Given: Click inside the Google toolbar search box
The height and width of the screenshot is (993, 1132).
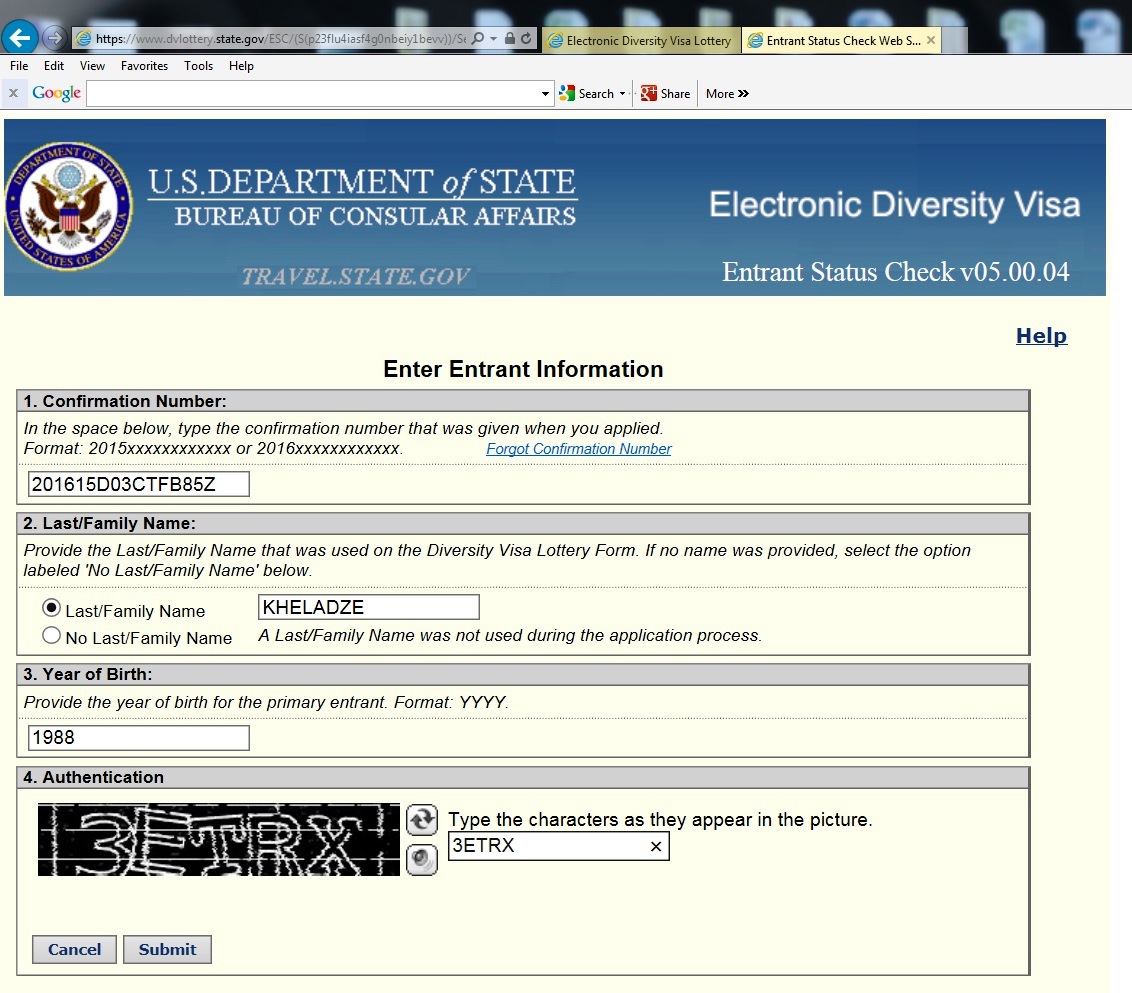Looking at the screenshot, I should click(x=312, y=93).
